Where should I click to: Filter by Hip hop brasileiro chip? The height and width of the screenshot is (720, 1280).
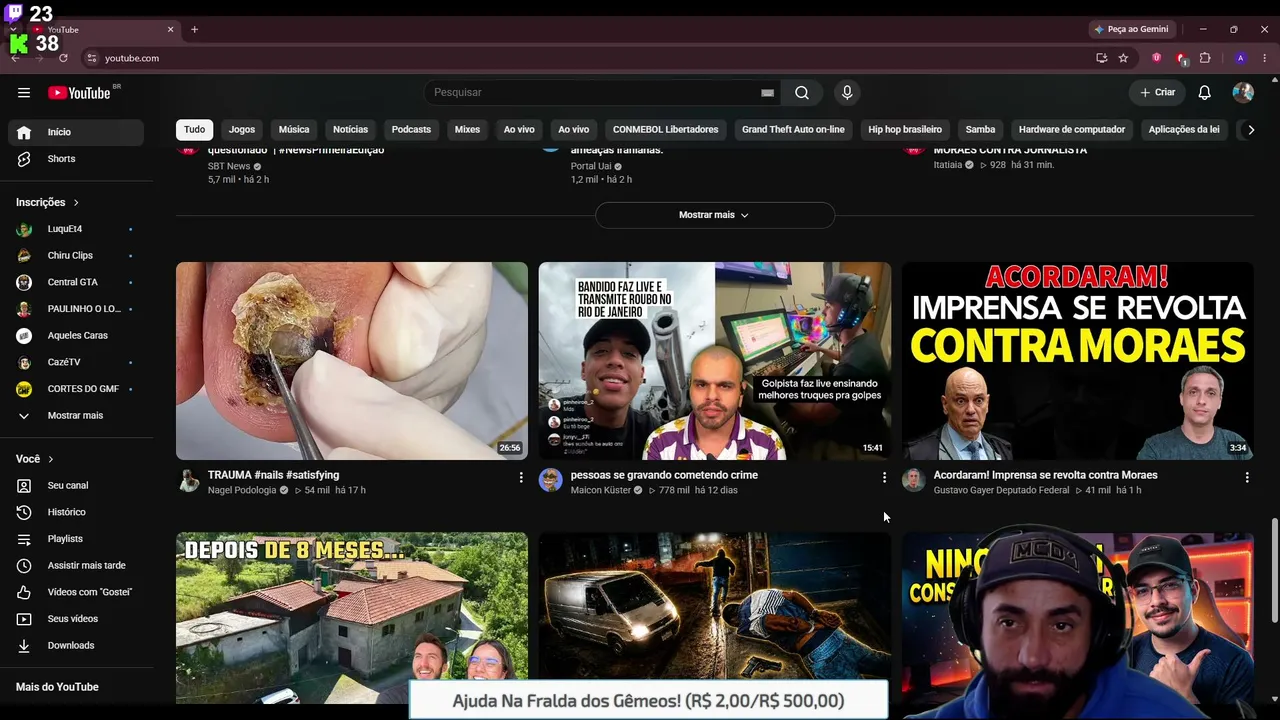click(905, 130)
